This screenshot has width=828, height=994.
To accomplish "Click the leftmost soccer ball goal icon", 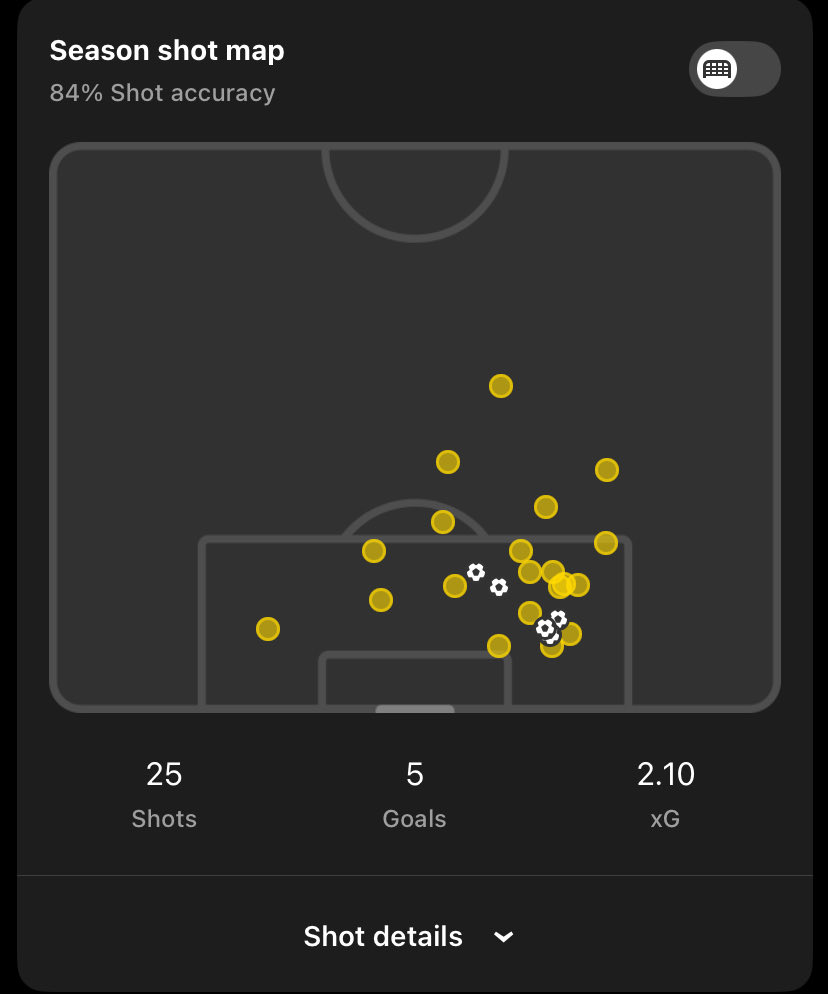I will click(476, 572).
